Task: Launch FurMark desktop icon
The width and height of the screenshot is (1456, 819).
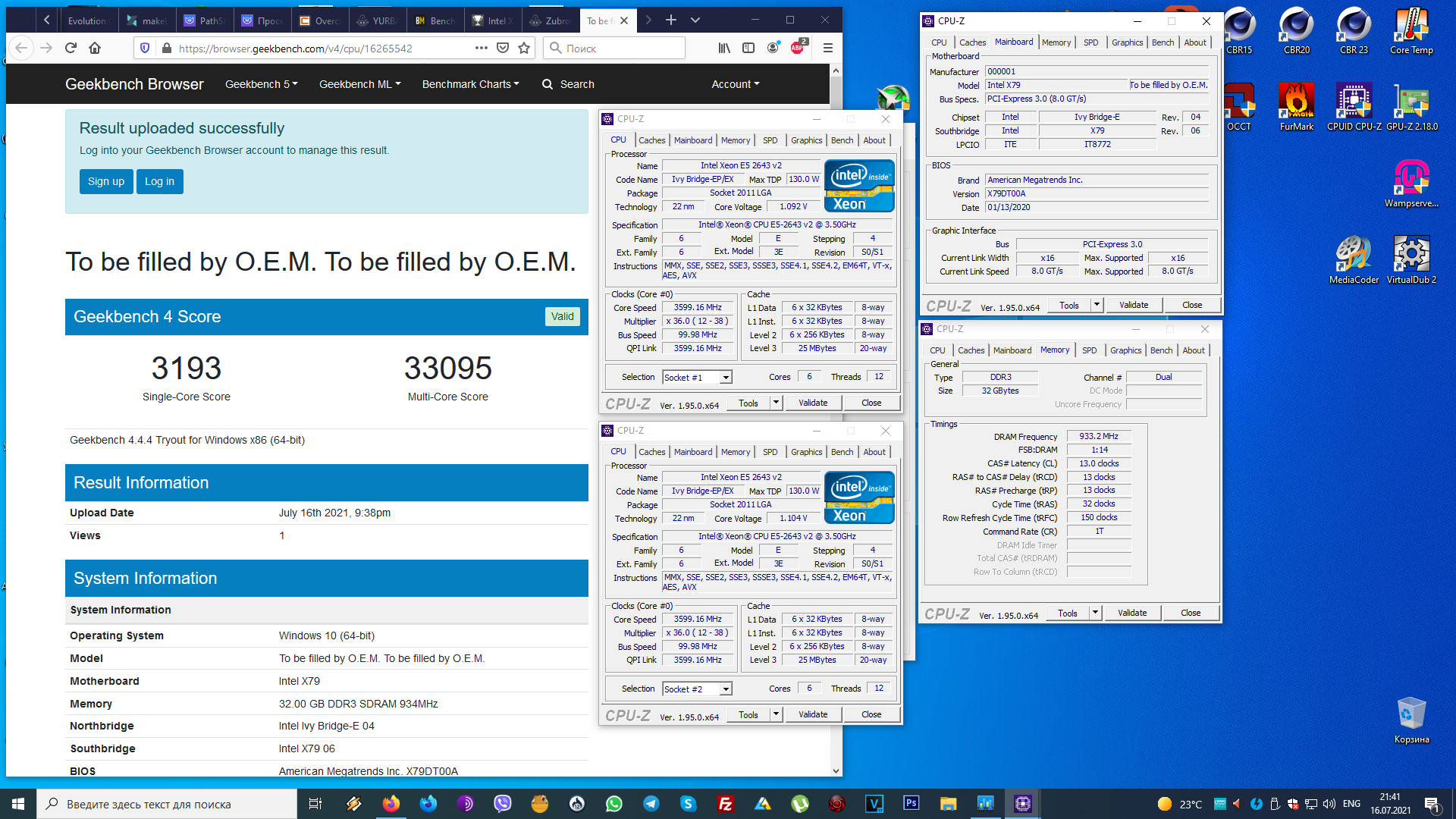Action: [x=1297, y=108]
